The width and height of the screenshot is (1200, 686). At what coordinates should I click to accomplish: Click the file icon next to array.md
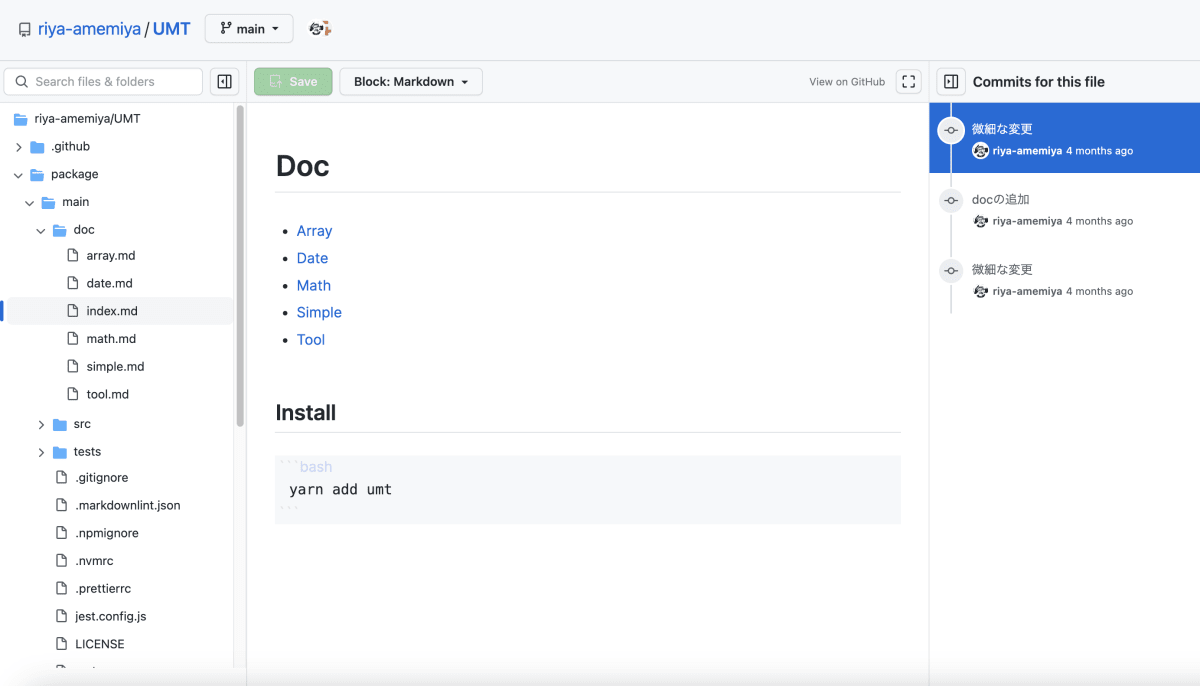click(x=72, y=256)
